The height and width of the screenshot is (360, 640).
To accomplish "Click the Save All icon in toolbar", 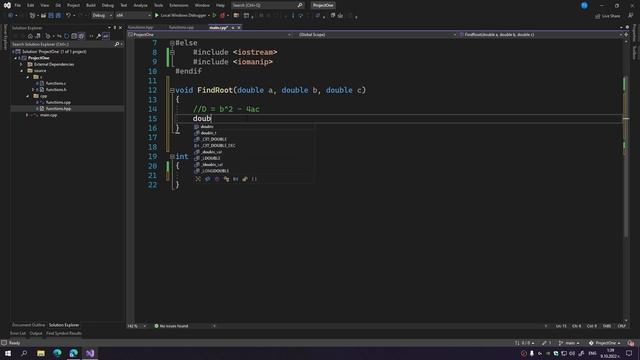I will click(x=58, y=16).
